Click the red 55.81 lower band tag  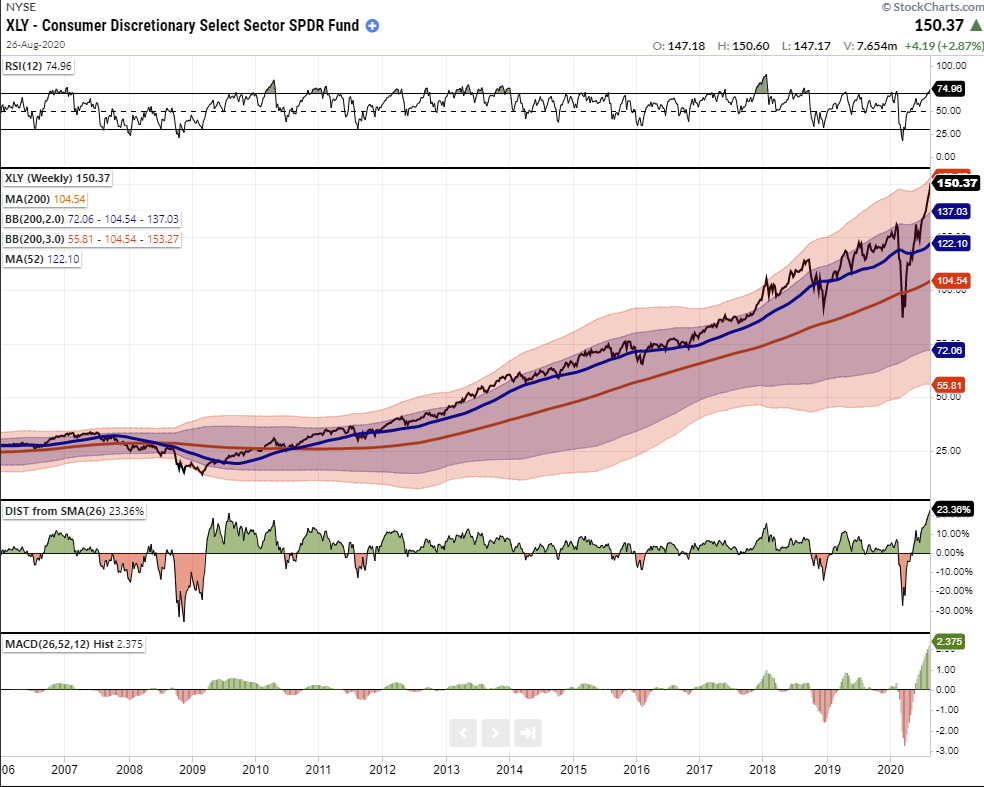point(949,385)
